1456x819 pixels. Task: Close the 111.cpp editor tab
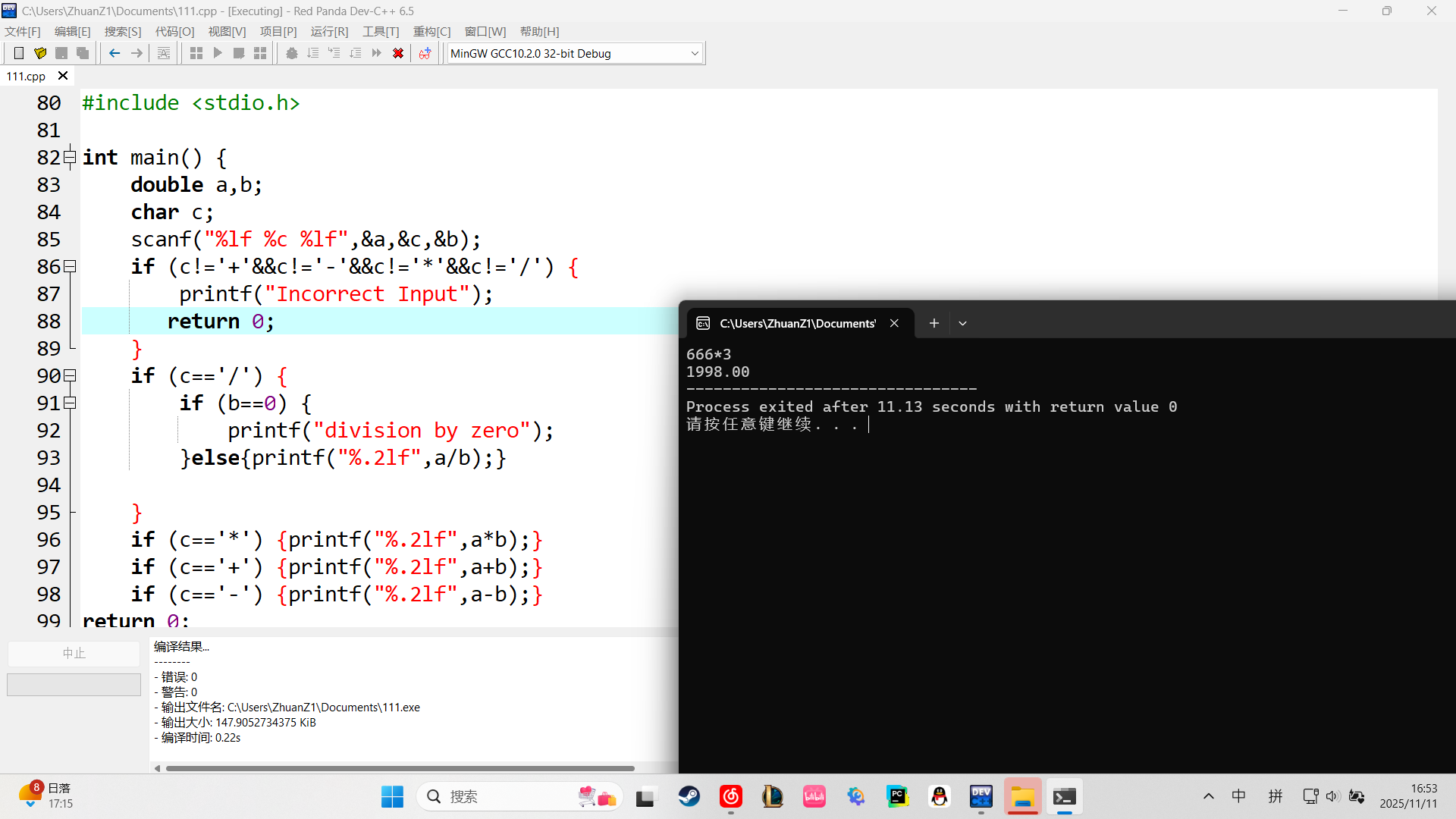(63, 76)
